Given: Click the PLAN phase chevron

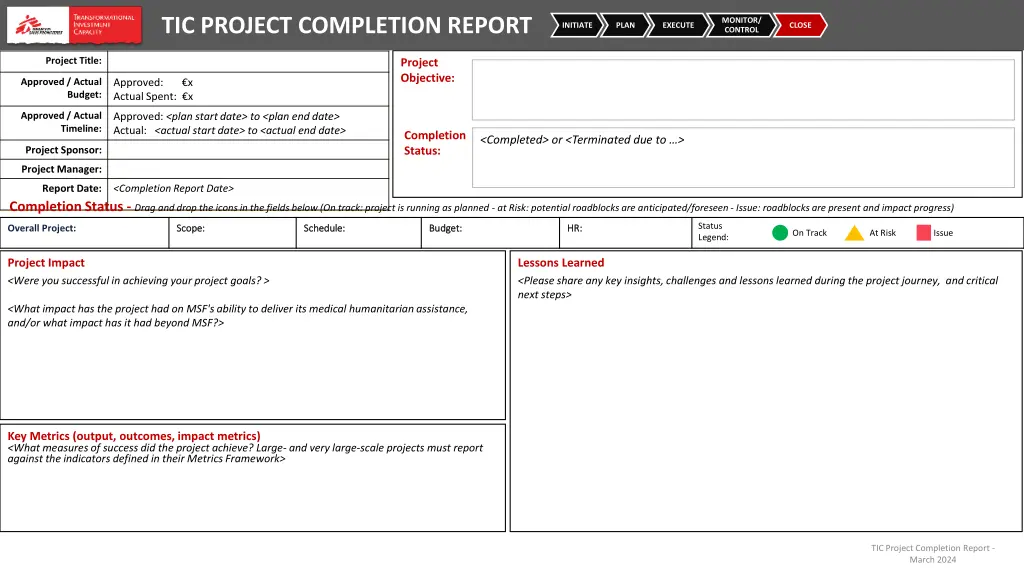Looking at the screenshot, I should pyautogui.click(x=625, y=25).
